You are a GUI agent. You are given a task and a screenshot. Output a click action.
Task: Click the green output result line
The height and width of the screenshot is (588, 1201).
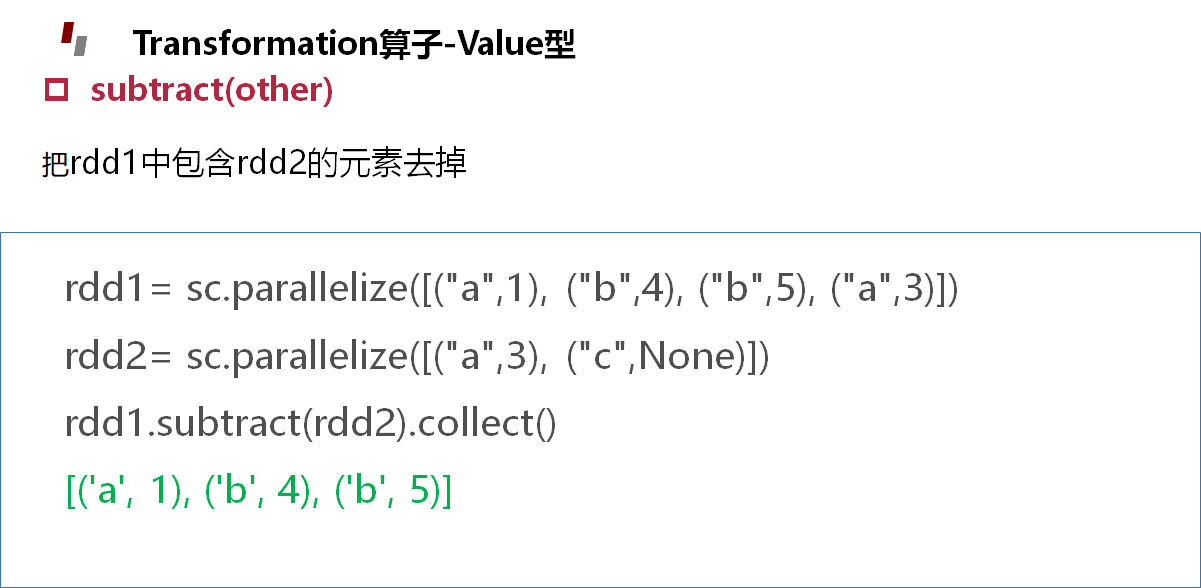tap(259, 490)
